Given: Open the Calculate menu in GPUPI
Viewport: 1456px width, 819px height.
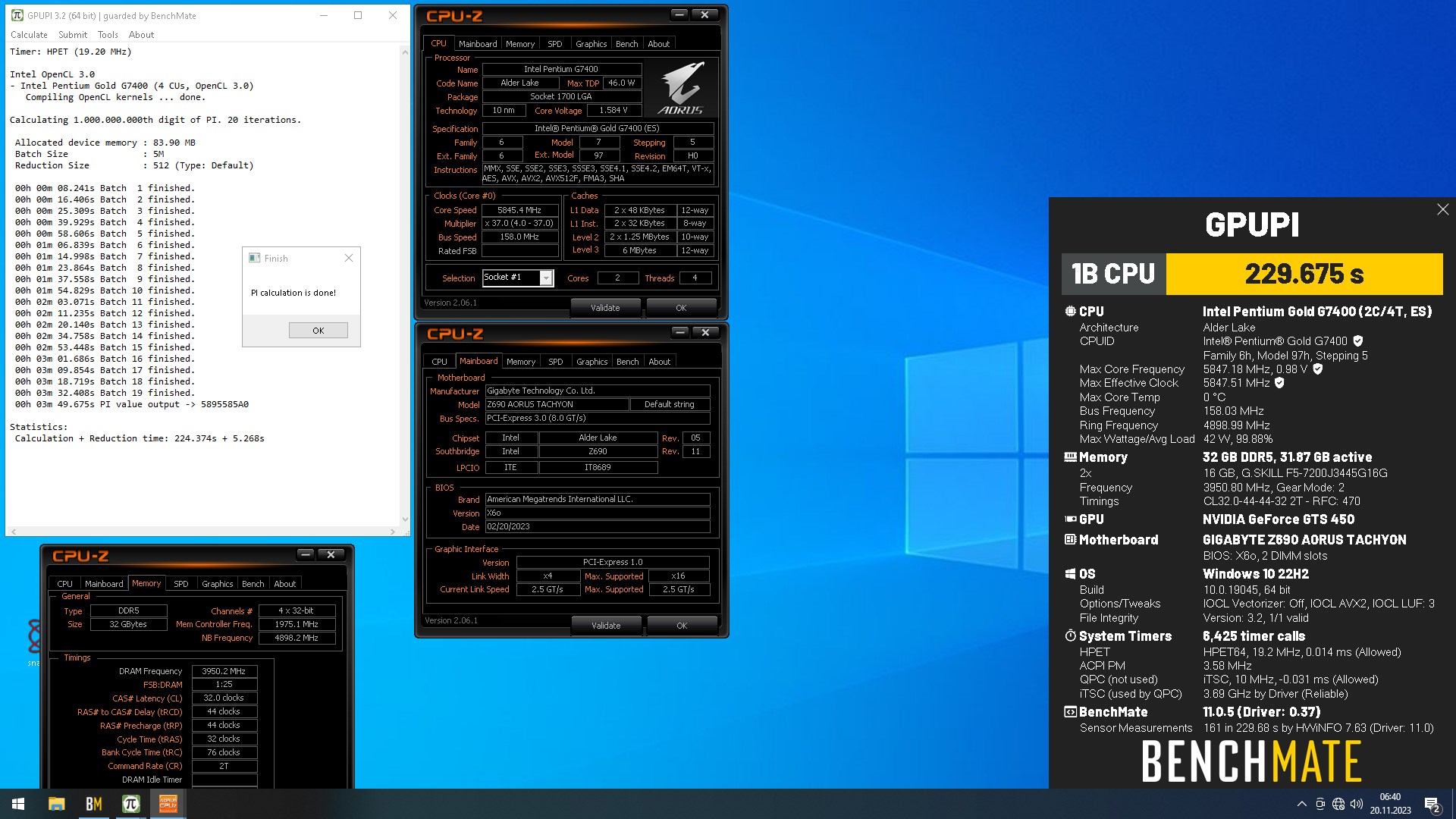Looking at the screenshot, I should pos(29,35).
